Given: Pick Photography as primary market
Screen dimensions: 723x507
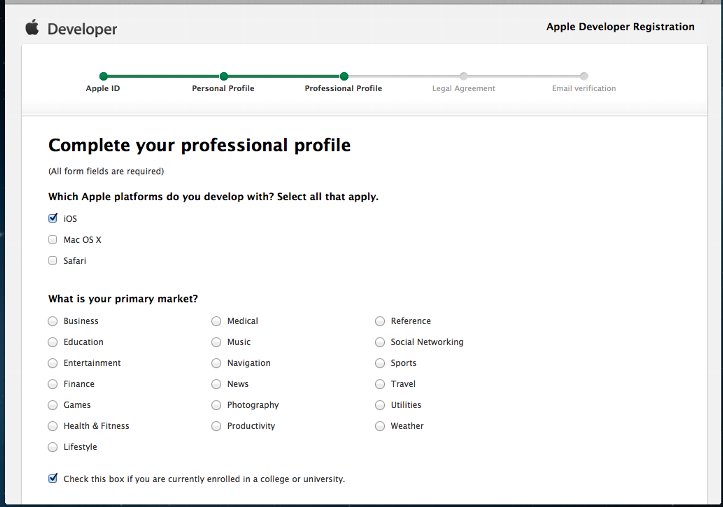Looking at the screenshot, I should click(x=217, y=405).
